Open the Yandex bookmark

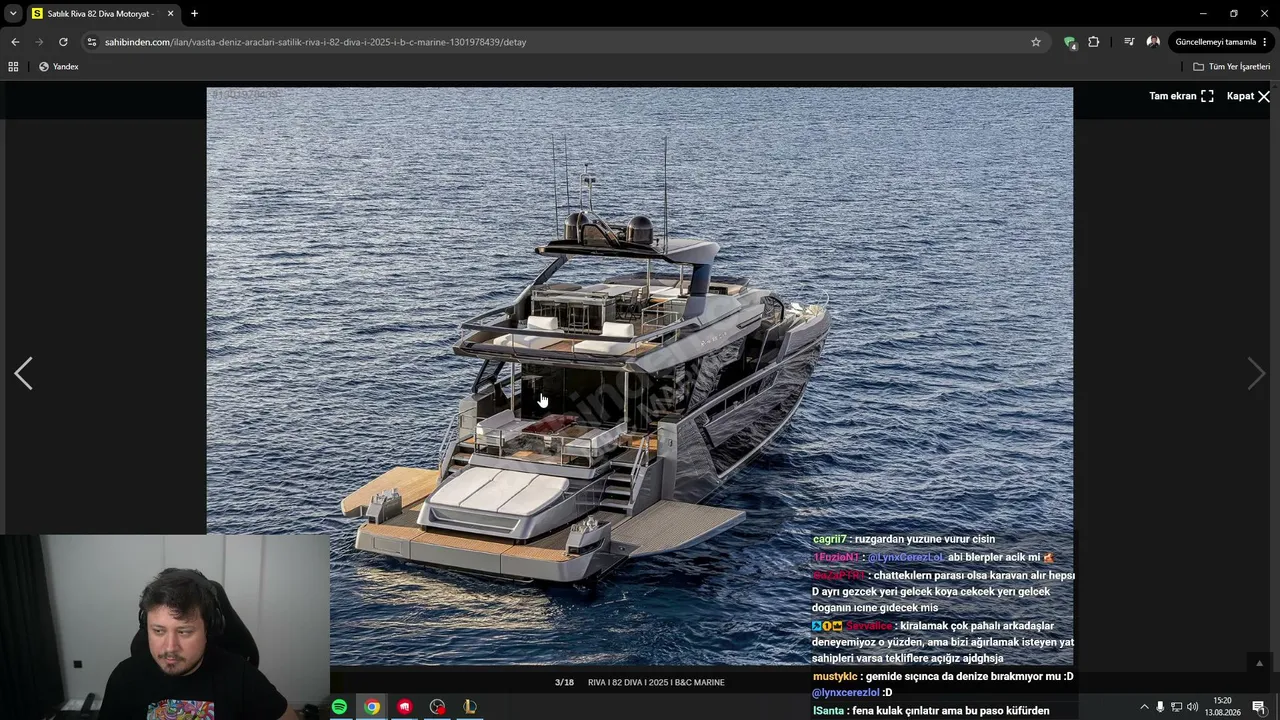tap(58, 67)
